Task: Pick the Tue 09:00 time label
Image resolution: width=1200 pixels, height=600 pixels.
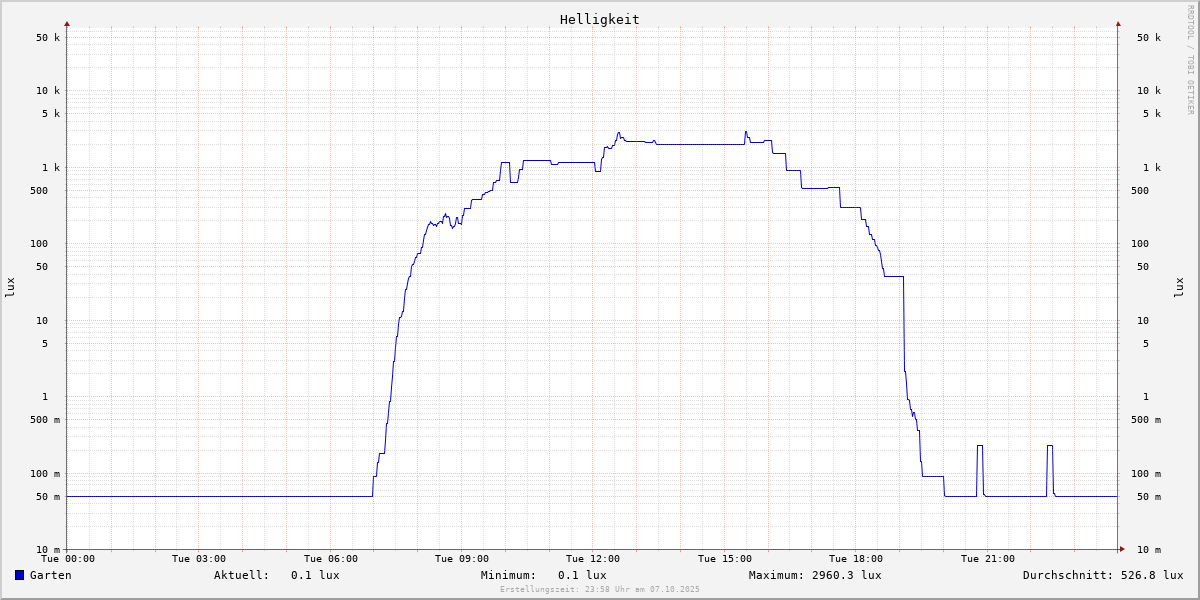Action: click(x=462, y=559)
